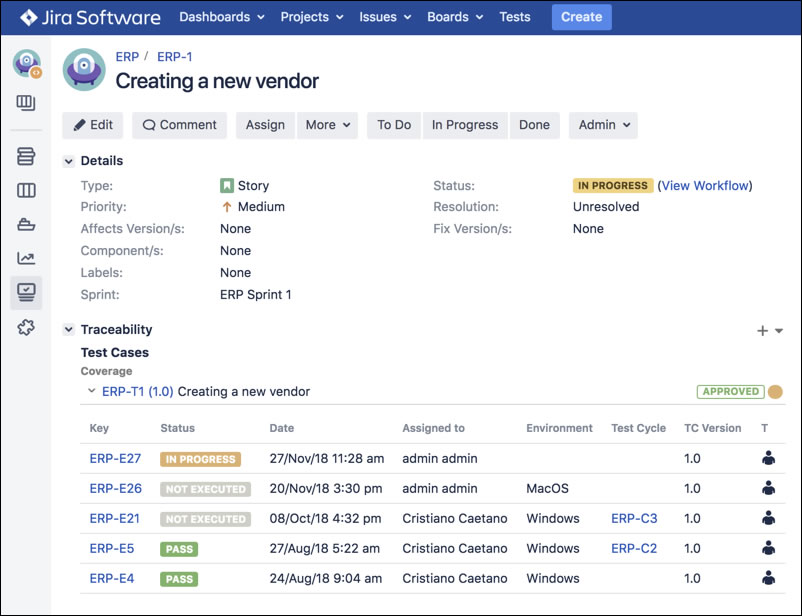Collapse the Traceability section
The height and width of the screenshot is (616, 802).
pyautogui.click(x=69, y=330)
